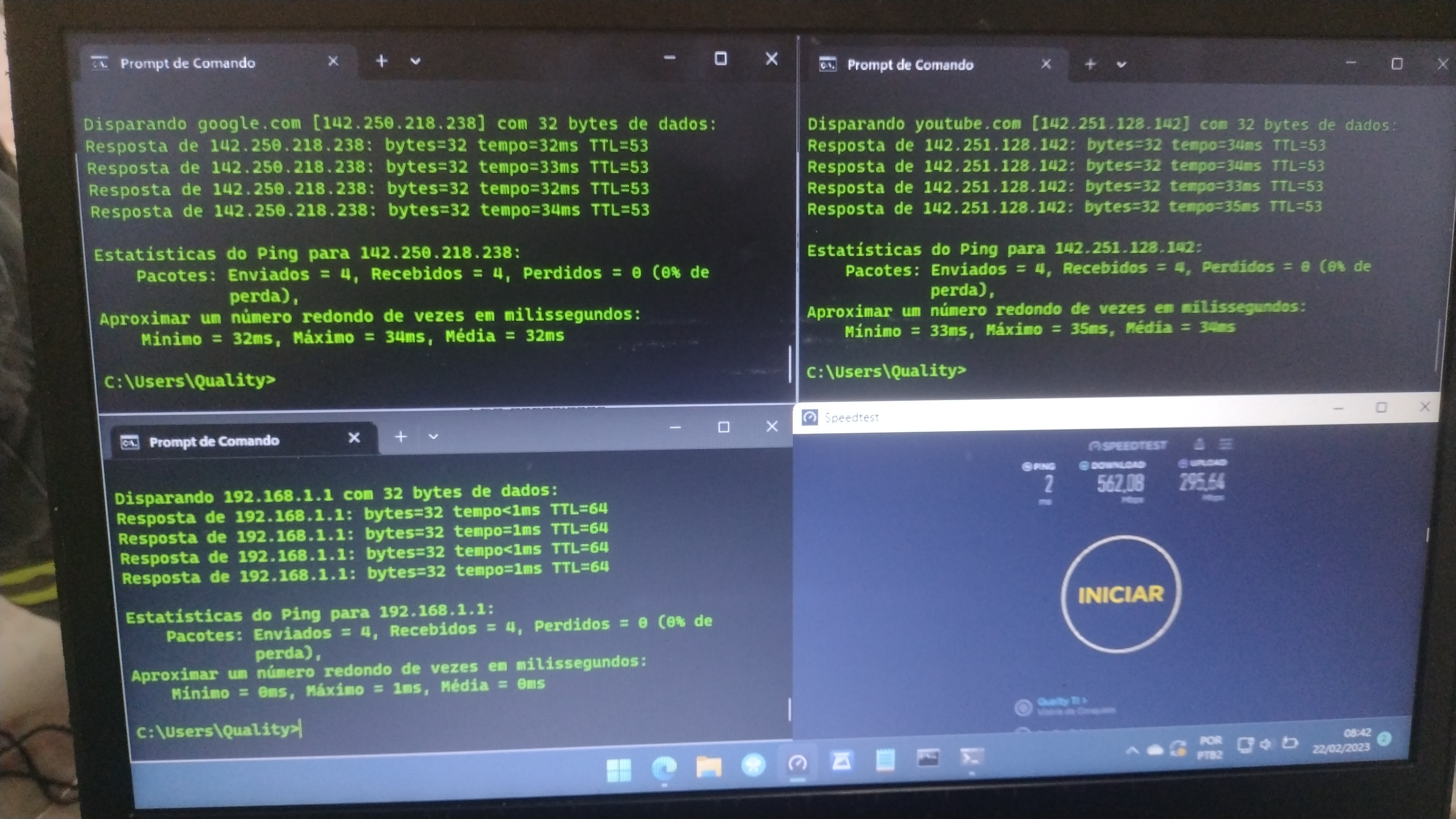Open File Explorer from the taskbar
1456x819 pixels.
pyautogui.click(x=708, y=767)
